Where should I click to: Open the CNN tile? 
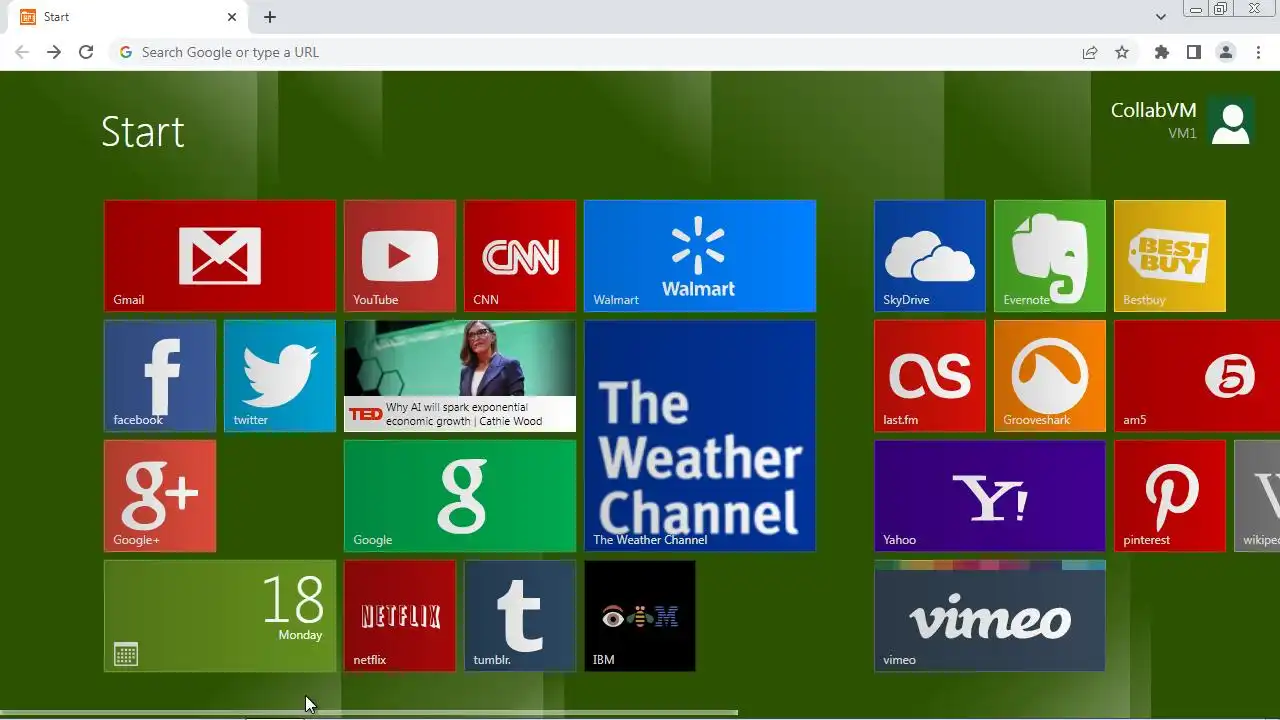pyautogui.click(x=520, y=256)
